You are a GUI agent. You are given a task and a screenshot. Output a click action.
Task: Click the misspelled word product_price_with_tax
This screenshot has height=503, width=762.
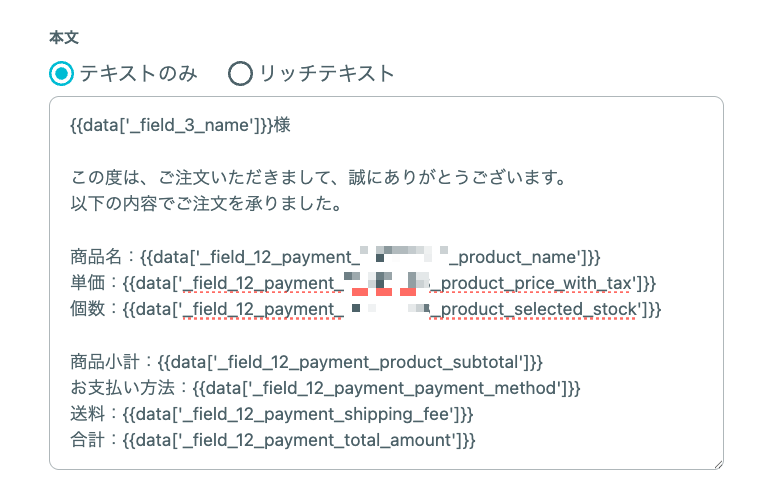pos(533,283)
